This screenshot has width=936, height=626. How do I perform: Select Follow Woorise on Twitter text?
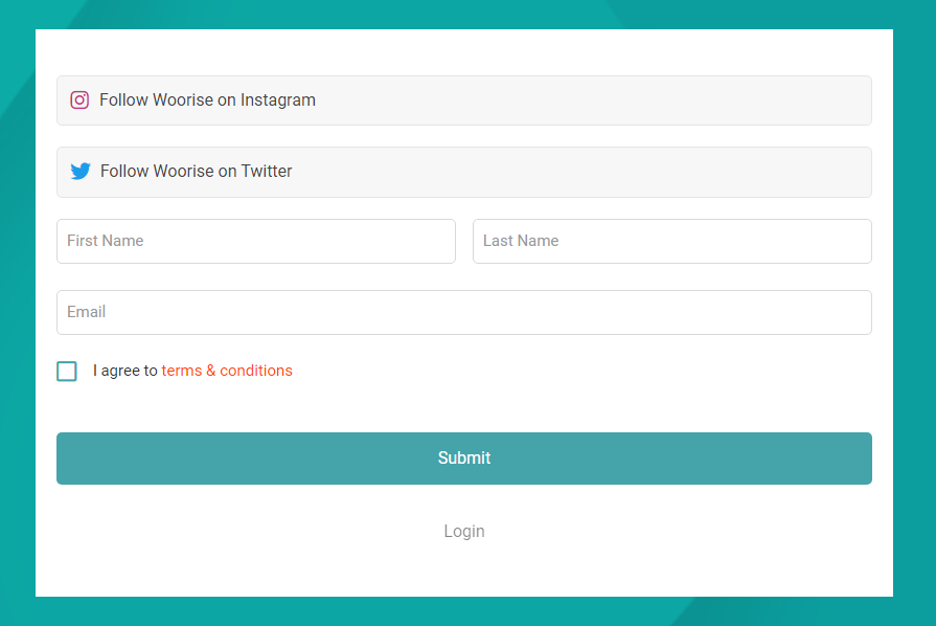point(196,171)
